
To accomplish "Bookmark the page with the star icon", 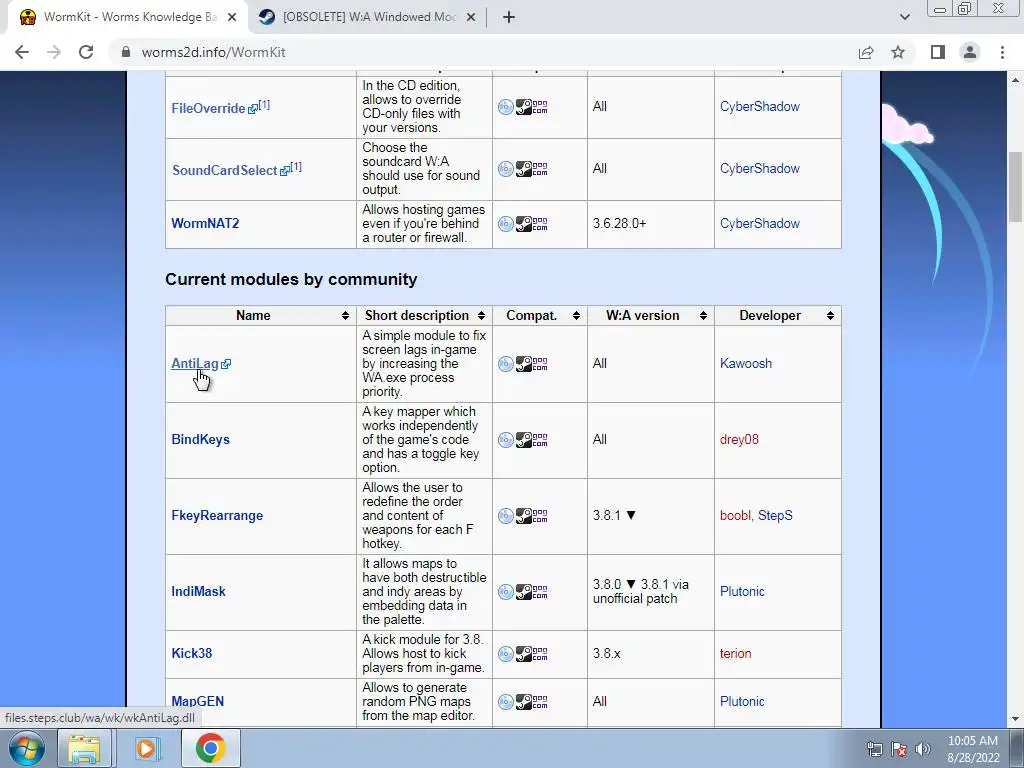I will click(898, 52).
